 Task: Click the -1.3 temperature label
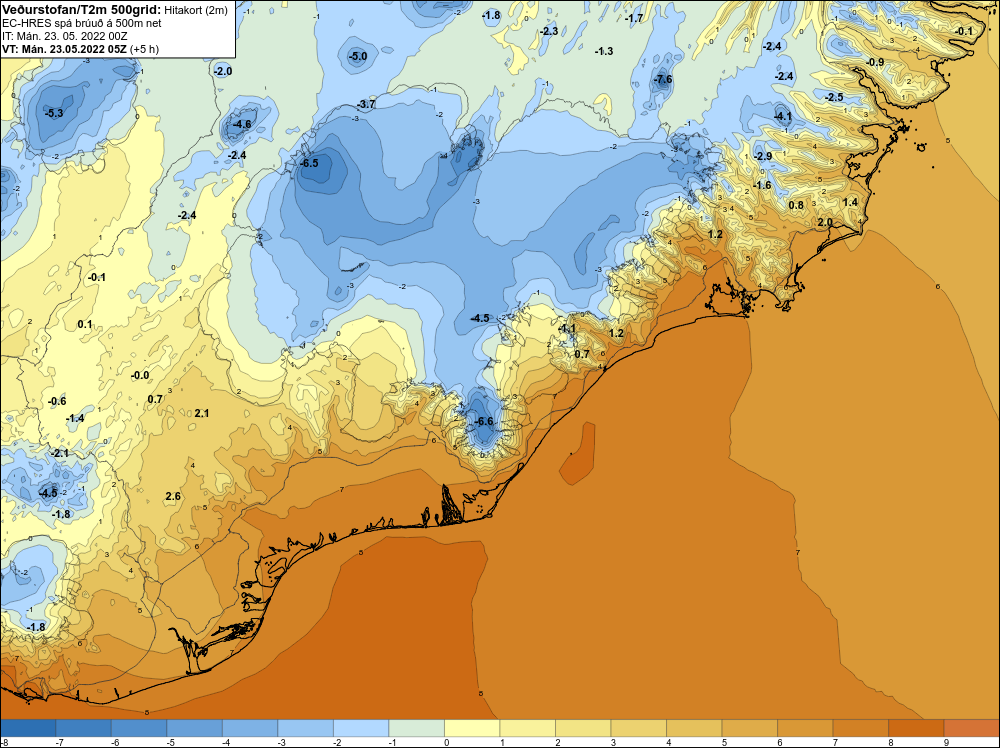point(603,52)
